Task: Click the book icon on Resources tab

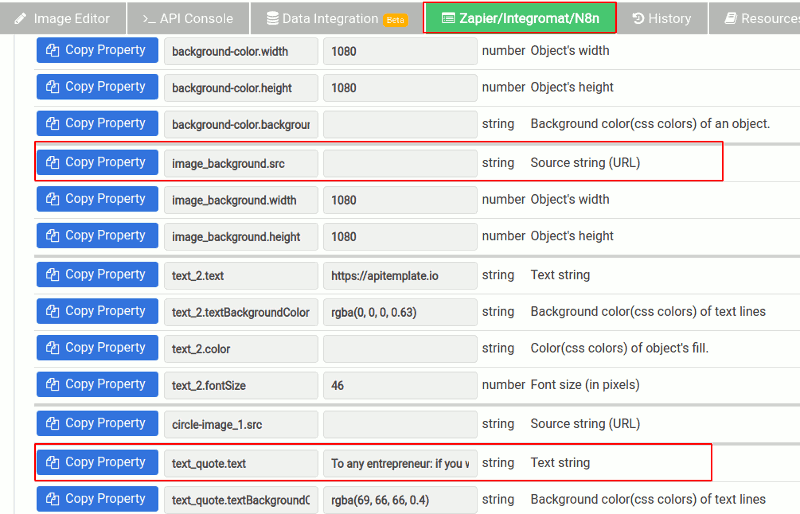Action: coord(731,19)
